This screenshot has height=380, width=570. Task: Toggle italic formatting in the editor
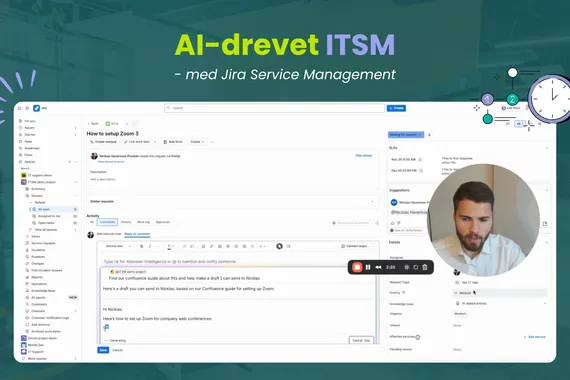point(149,246)
